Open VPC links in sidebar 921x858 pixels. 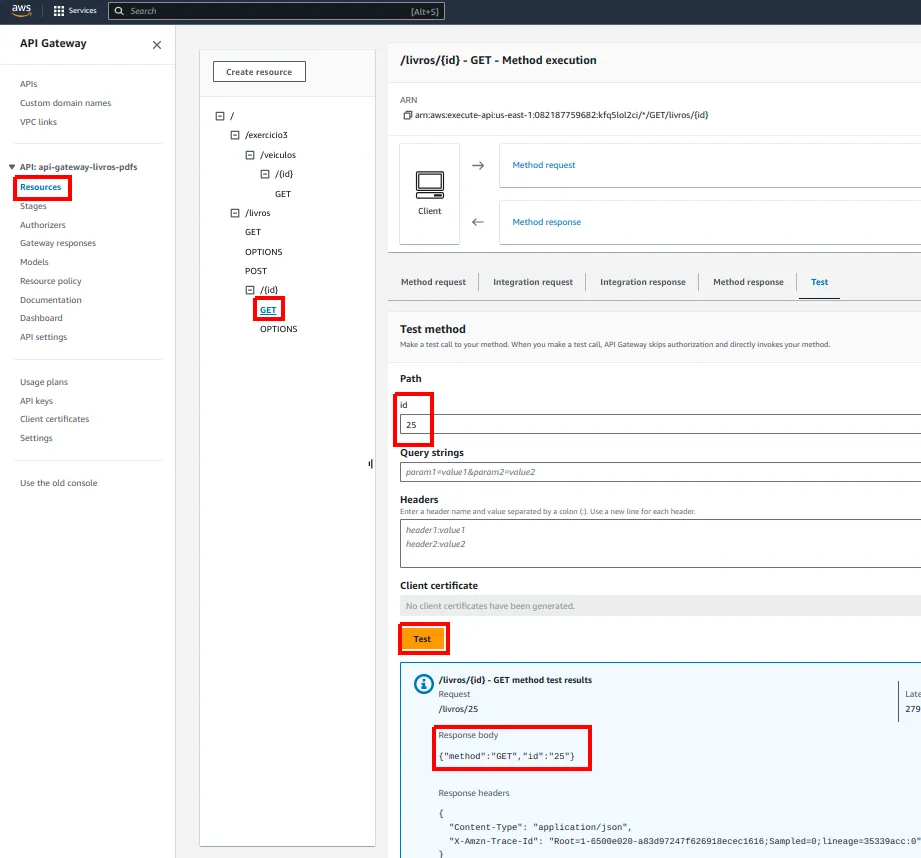click(x=38, y=122)
